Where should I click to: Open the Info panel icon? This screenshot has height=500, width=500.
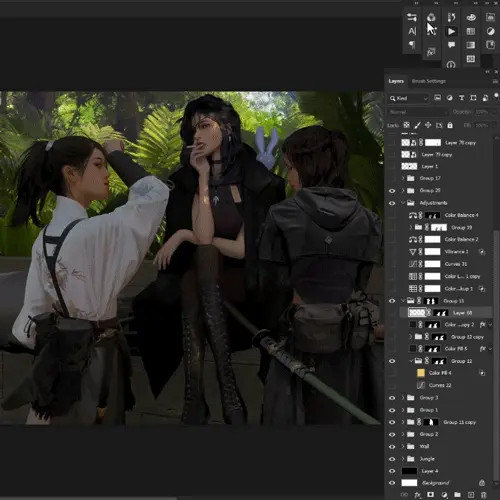tap(451, 65)
